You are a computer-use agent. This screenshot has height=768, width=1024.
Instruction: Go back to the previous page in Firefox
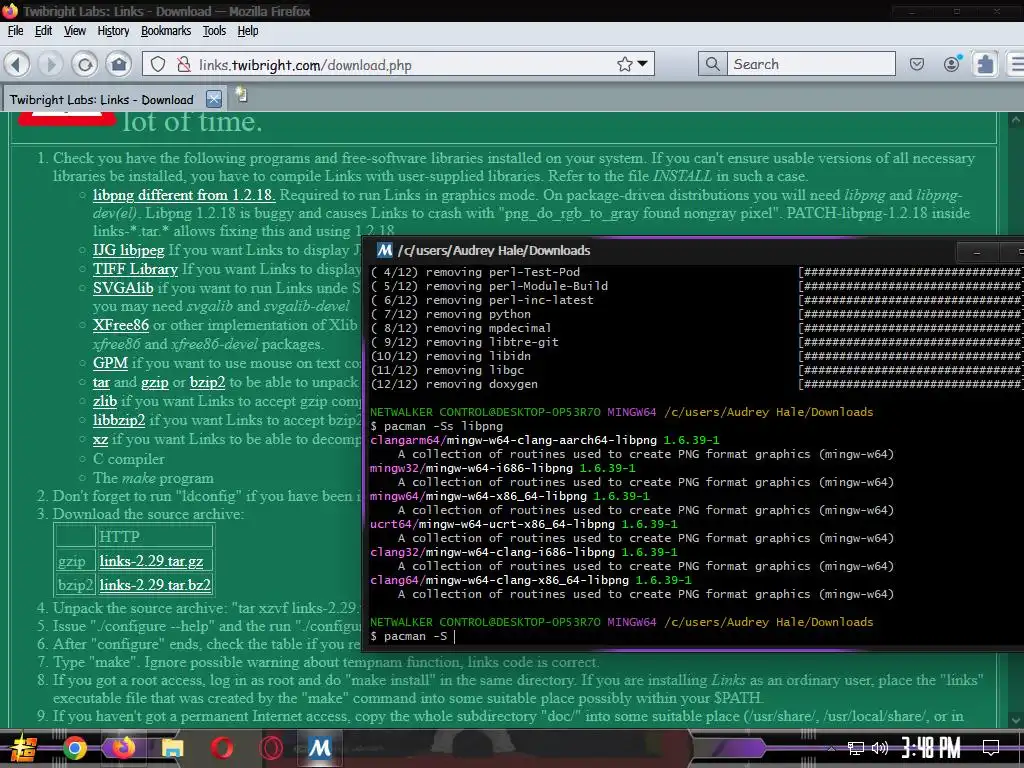point(17,64)
